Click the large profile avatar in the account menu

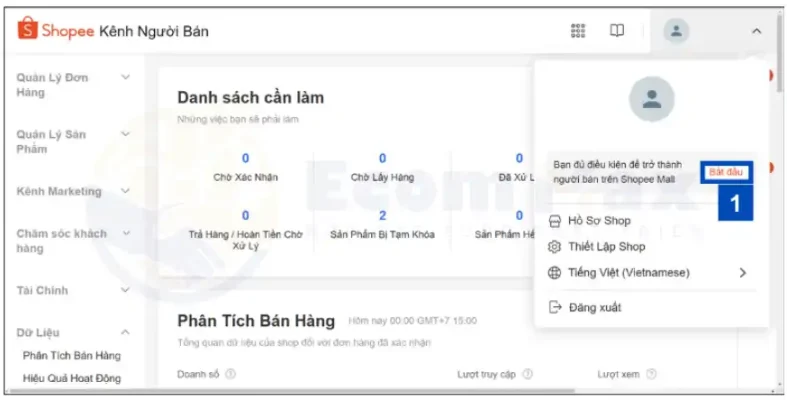point(651,99)
